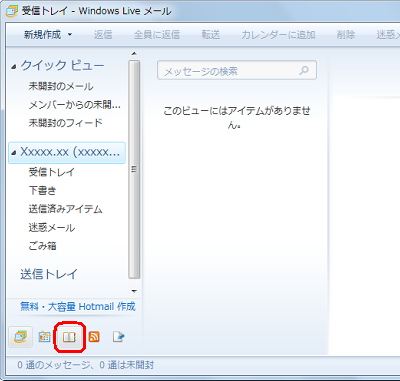Collapse the クイック ビュー section
The height and width of the screenshot is (381, 400).
13,67
